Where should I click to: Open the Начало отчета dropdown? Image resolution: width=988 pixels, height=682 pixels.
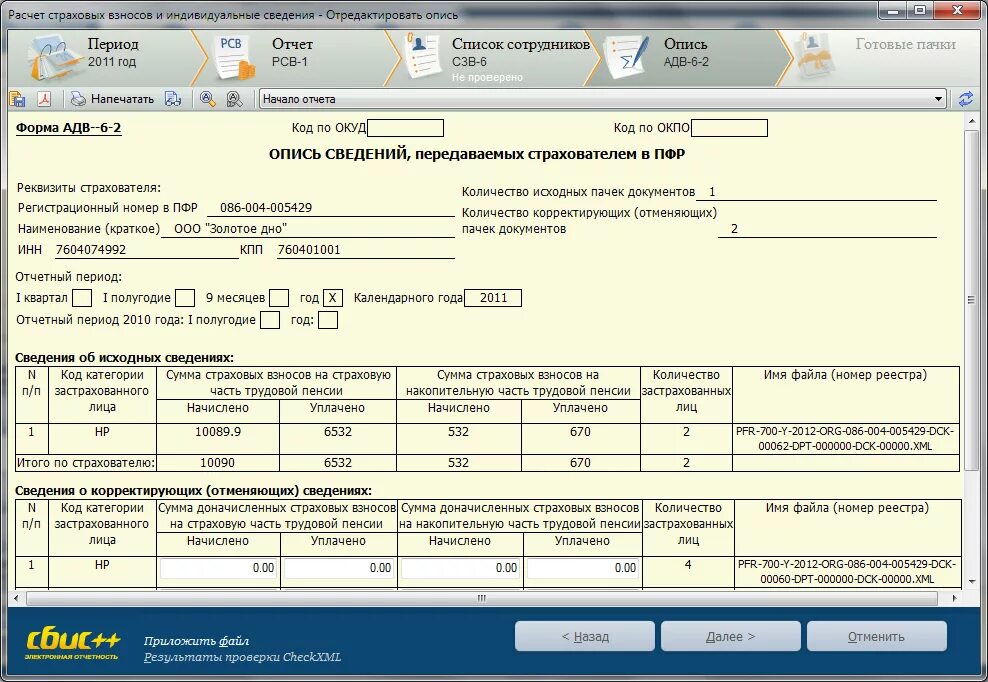point(938,99)
